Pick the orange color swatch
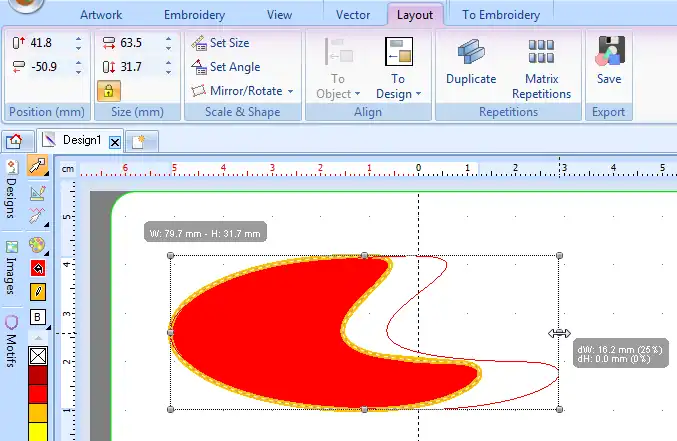Viewport: 677px width, 441px height. click(38, 412)
